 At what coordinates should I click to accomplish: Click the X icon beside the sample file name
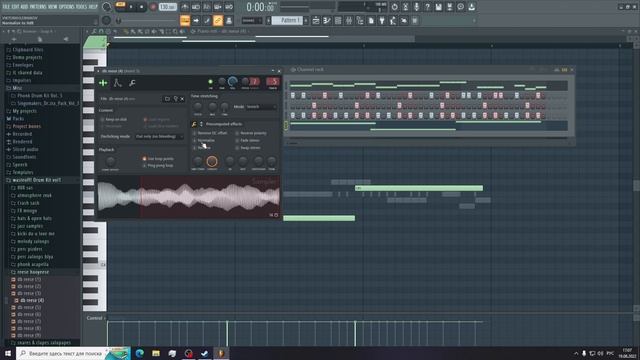pyautogui.click(x=182, y=99)
